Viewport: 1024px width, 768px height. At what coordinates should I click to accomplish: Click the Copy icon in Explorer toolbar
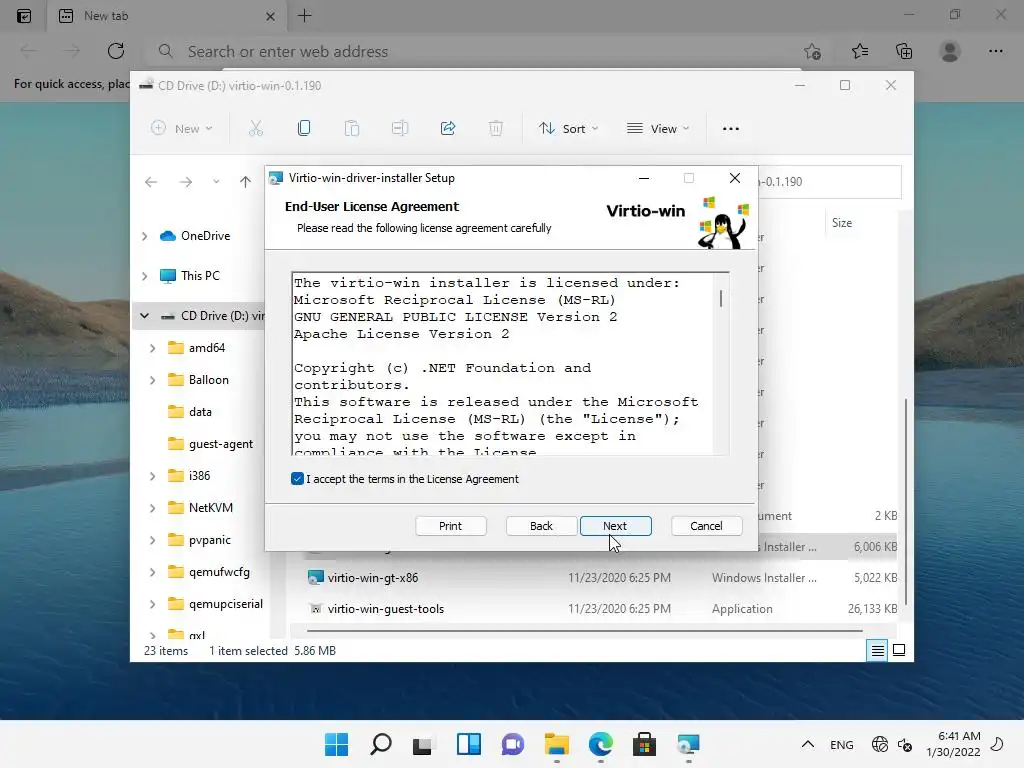pos(304,129)
